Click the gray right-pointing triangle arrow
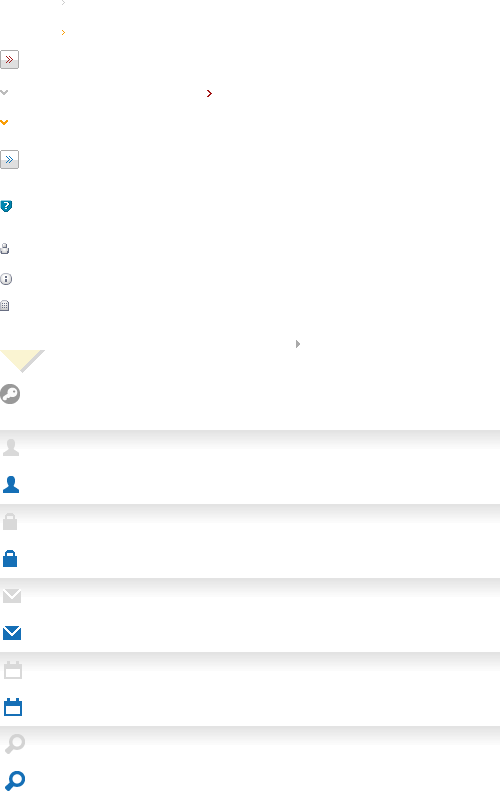This screenshot has height=800, width=500. click(x=298, y=344)
